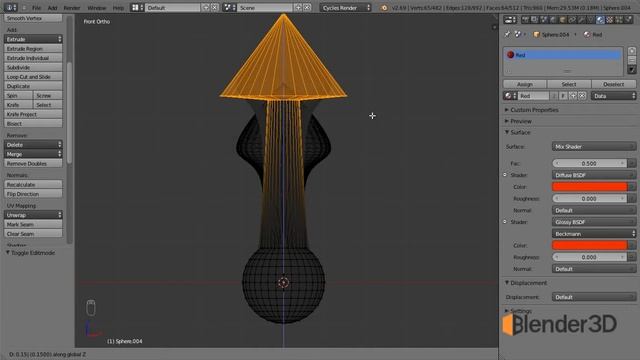The image size is (640, 360).
Task: Open the Object Constraints tab icon
Action: coord(572,19)
